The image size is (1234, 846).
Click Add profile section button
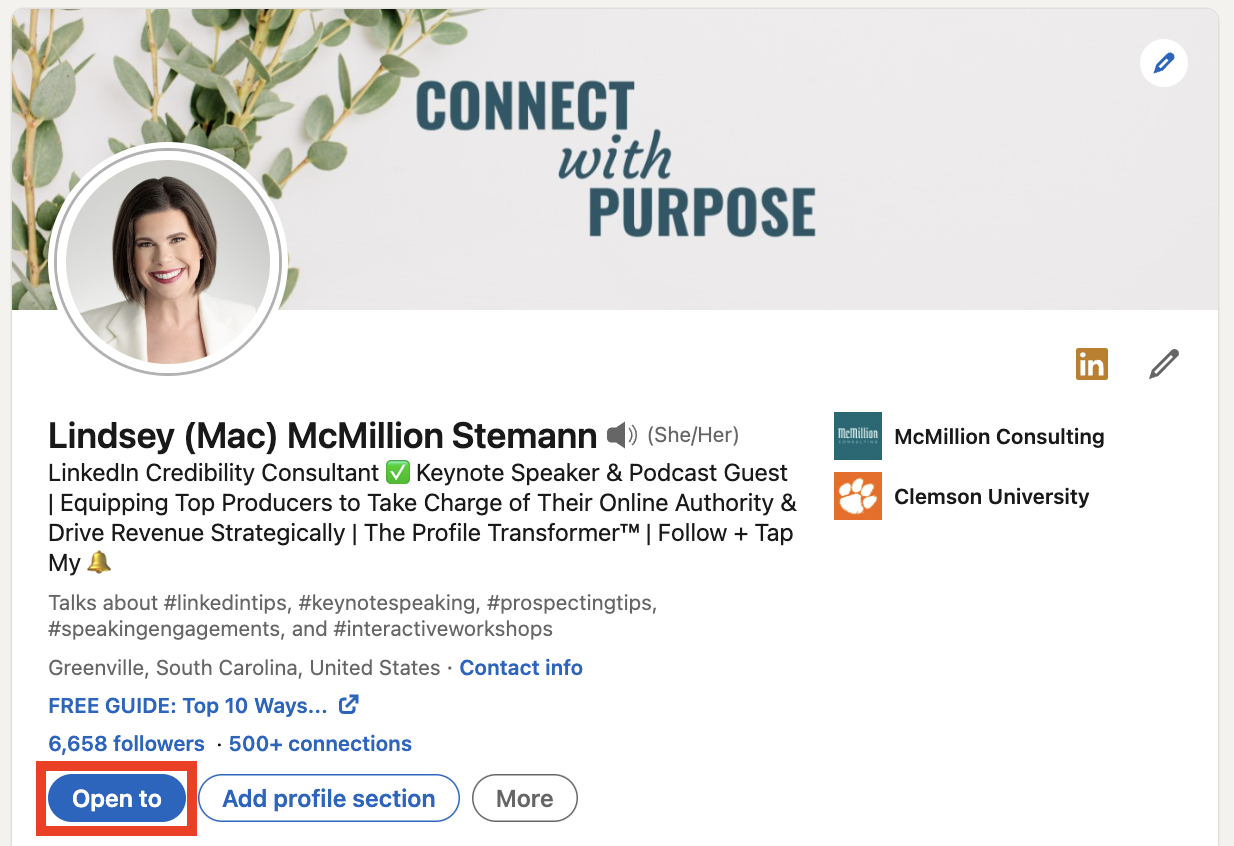point(328,798)
